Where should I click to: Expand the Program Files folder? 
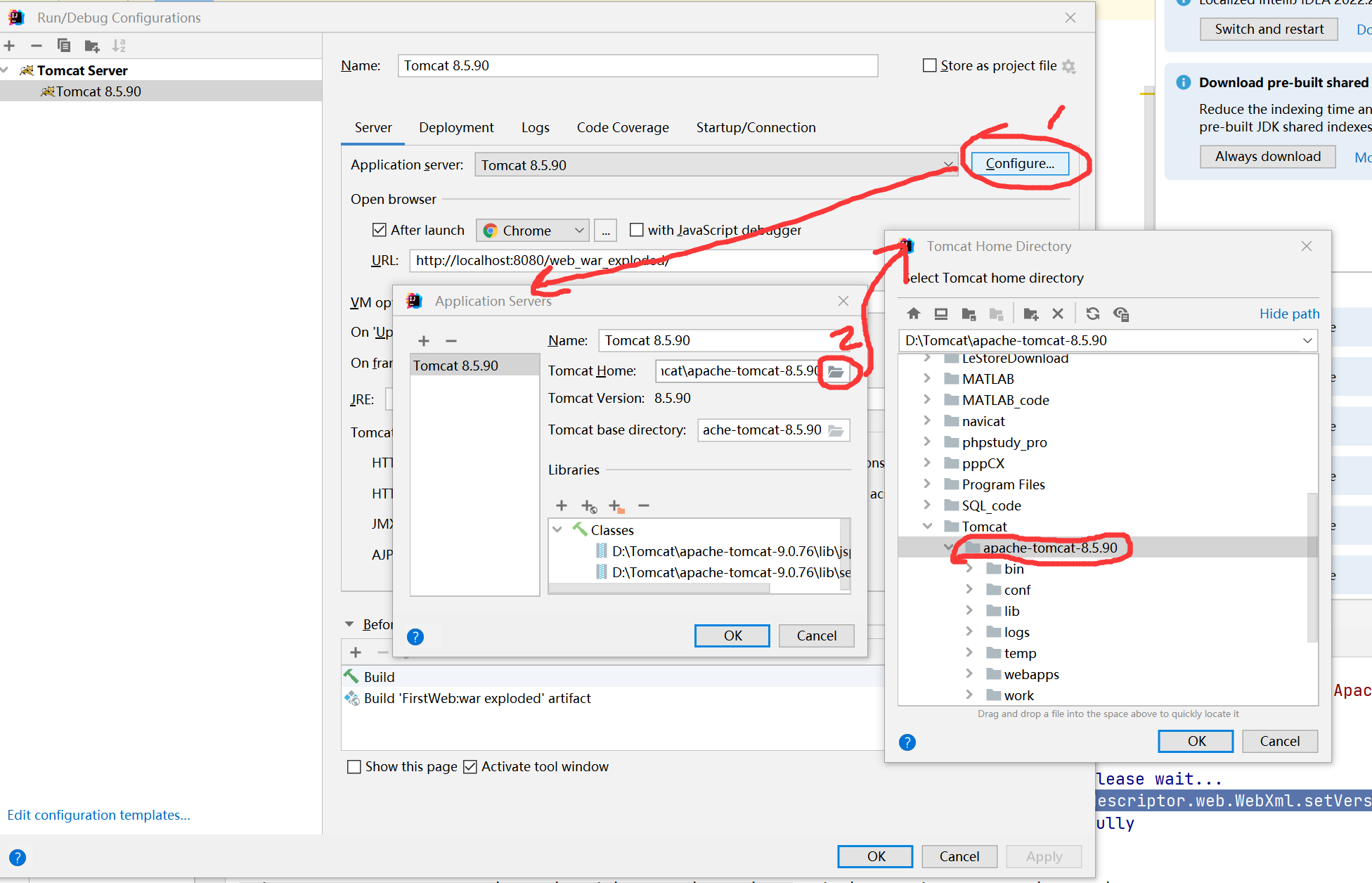(927, 484)
